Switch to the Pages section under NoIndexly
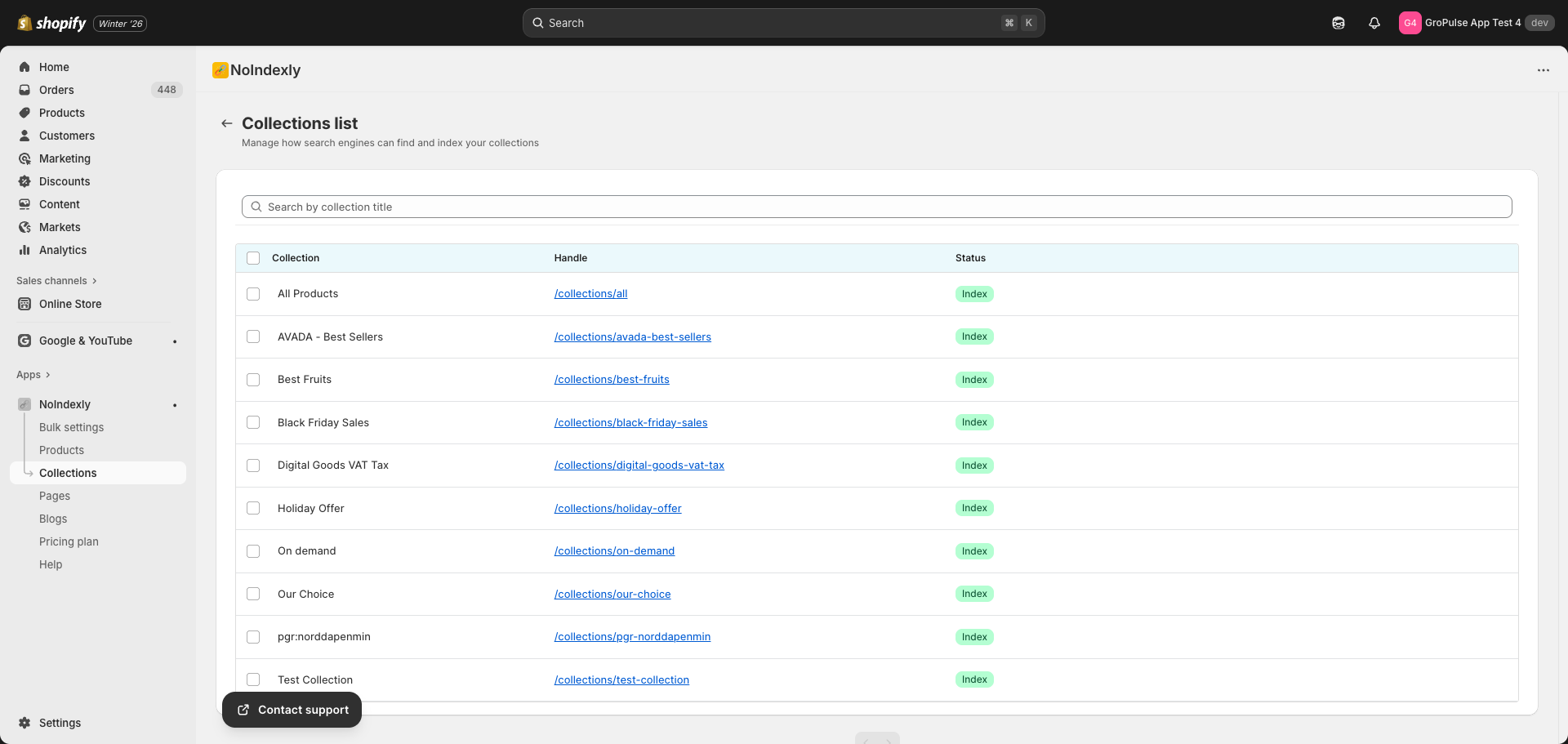The width and height of the screenshot is (1568, 744). 55,496
